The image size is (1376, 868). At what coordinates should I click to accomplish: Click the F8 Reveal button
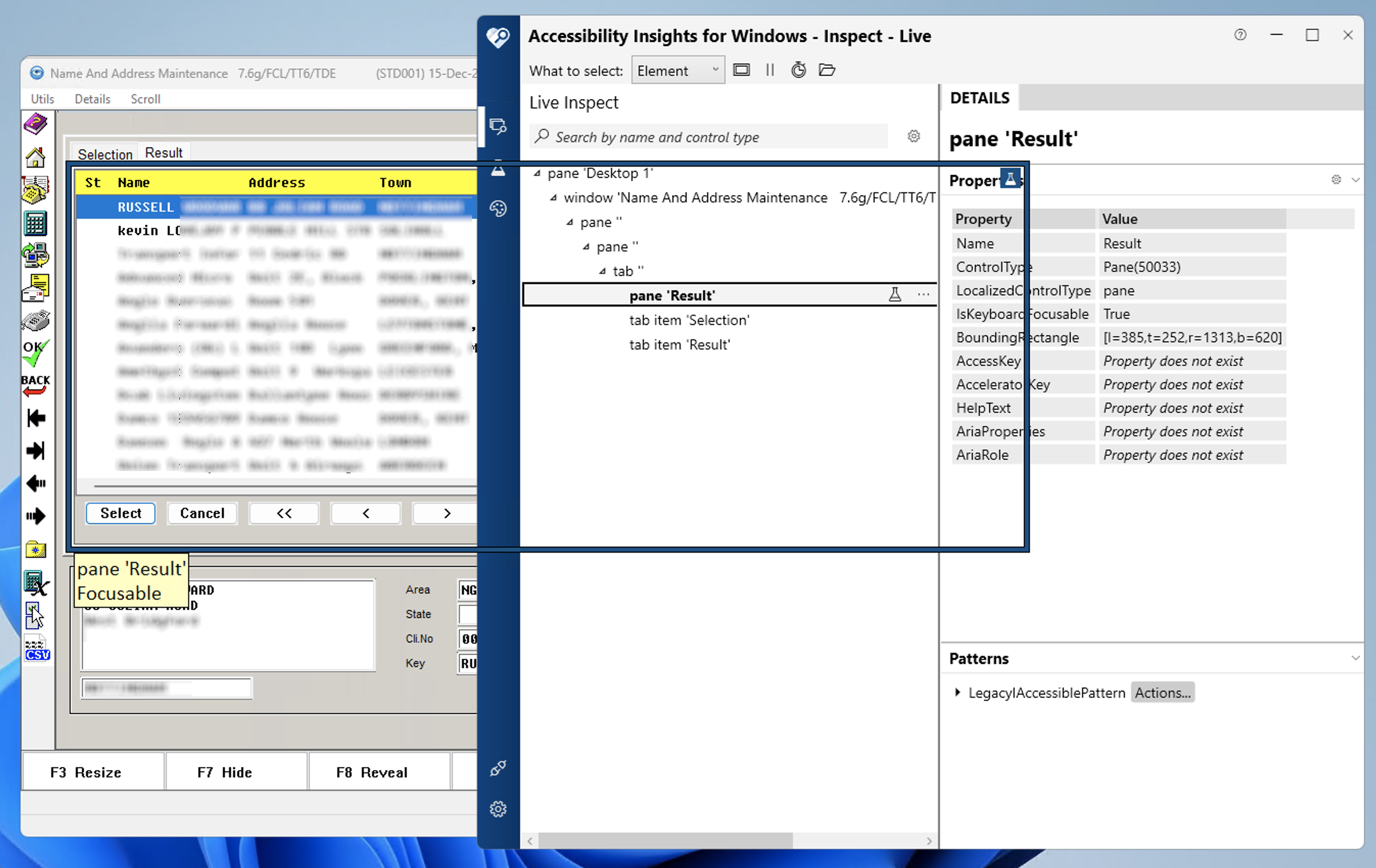click(x=380, y=772)
